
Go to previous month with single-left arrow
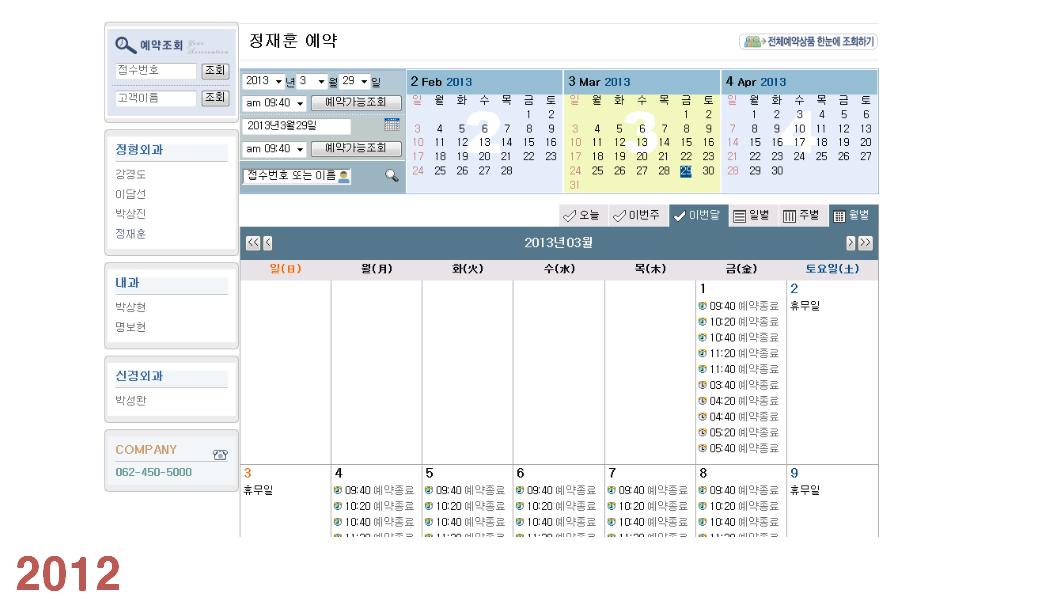click(267, 243)
